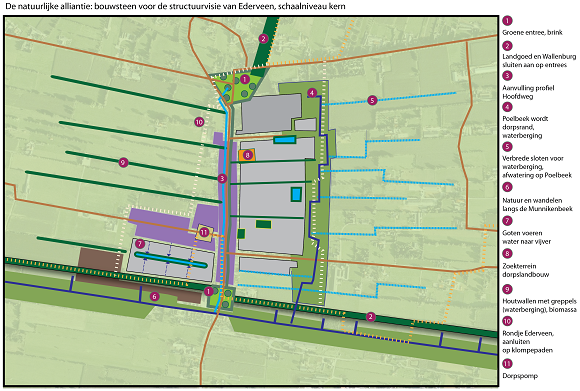Click legend marker 8 above 'Zoekterrein dorpslandbouw'
The height and width of the screenshot is (391, 580).
tap(507, 254)
